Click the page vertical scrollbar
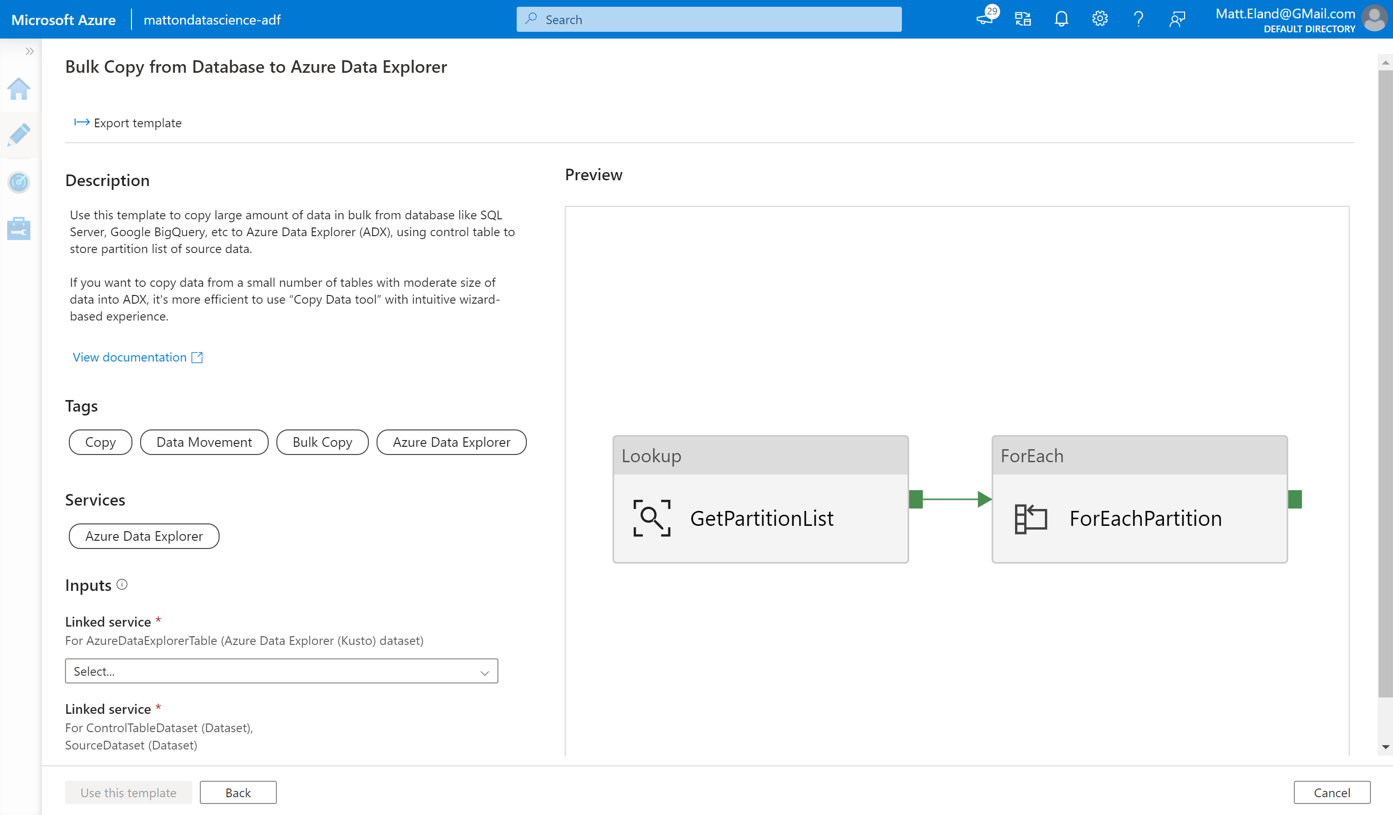 (x=1385, y=383)
